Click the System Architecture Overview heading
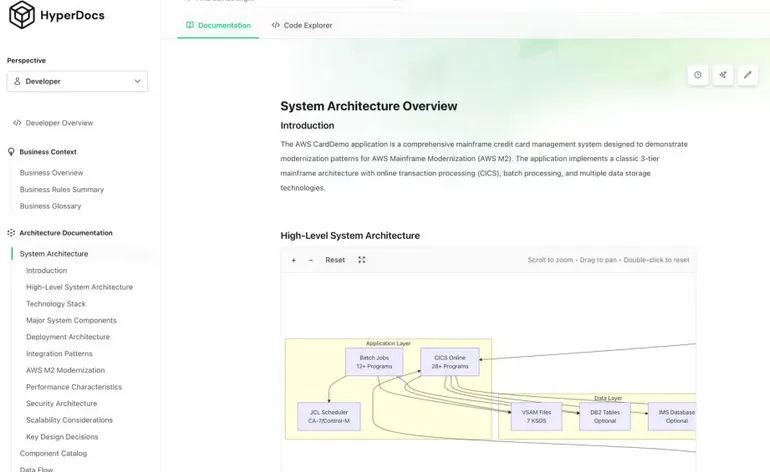Image resolution: width=770 pixels, height=472 pixels. tap(369, 106)
